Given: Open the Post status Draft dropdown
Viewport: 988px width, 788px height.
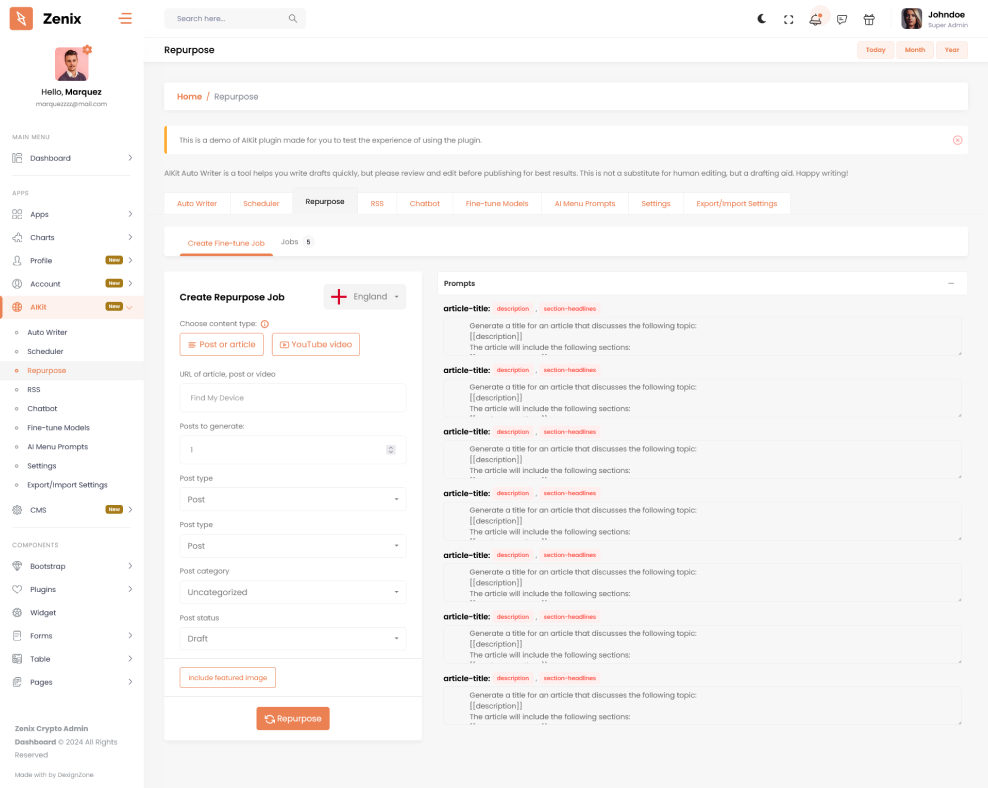Looking at the screenshot, I should (293, 639).
